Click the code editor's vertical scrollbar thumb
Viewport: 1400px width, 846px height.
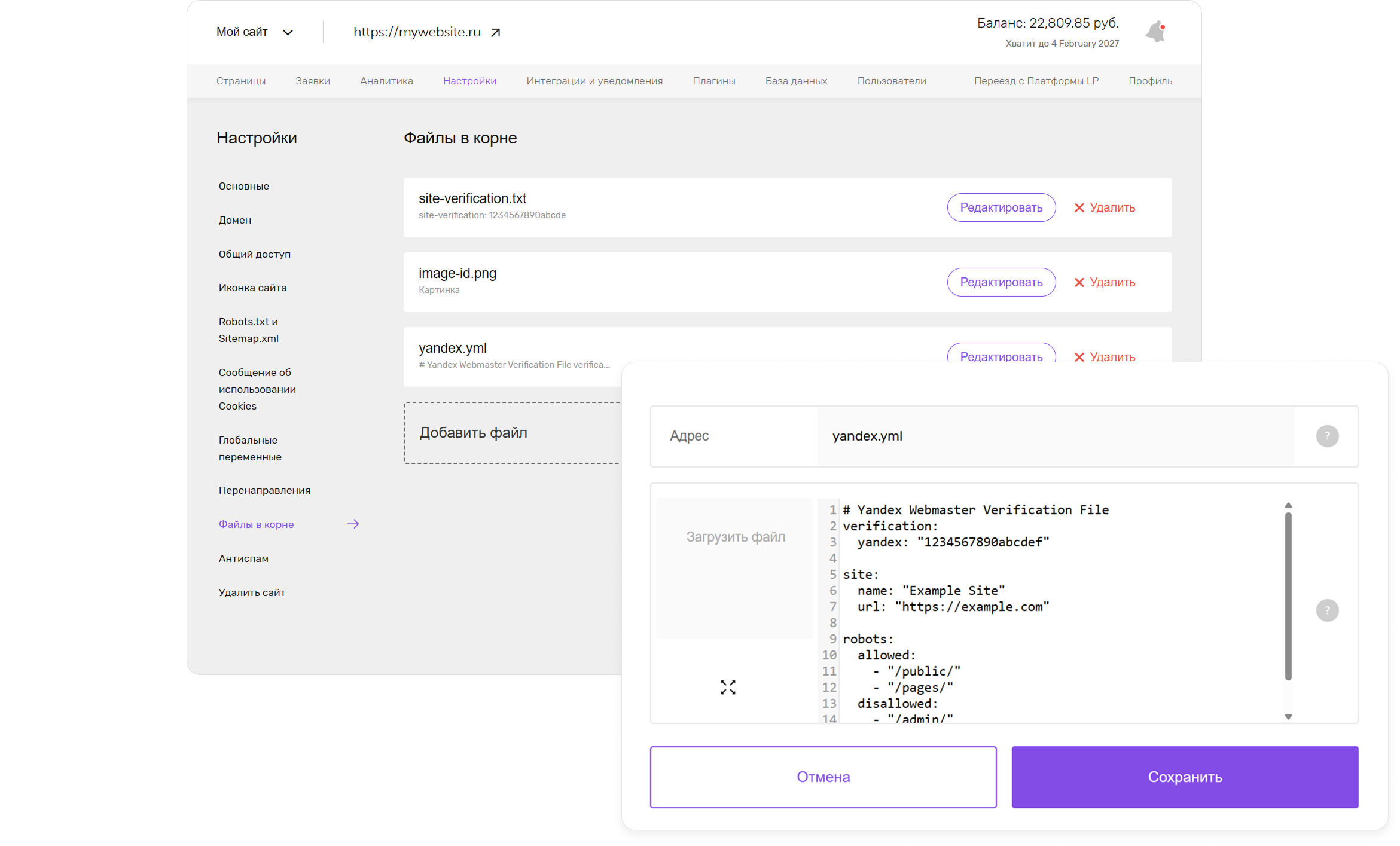pyautogui.click(x=1288, y=595)
